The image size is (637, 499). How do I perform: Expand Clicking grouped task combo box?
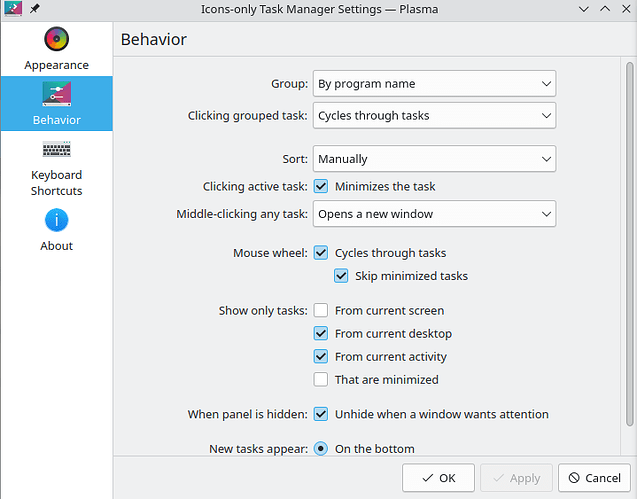434,116
